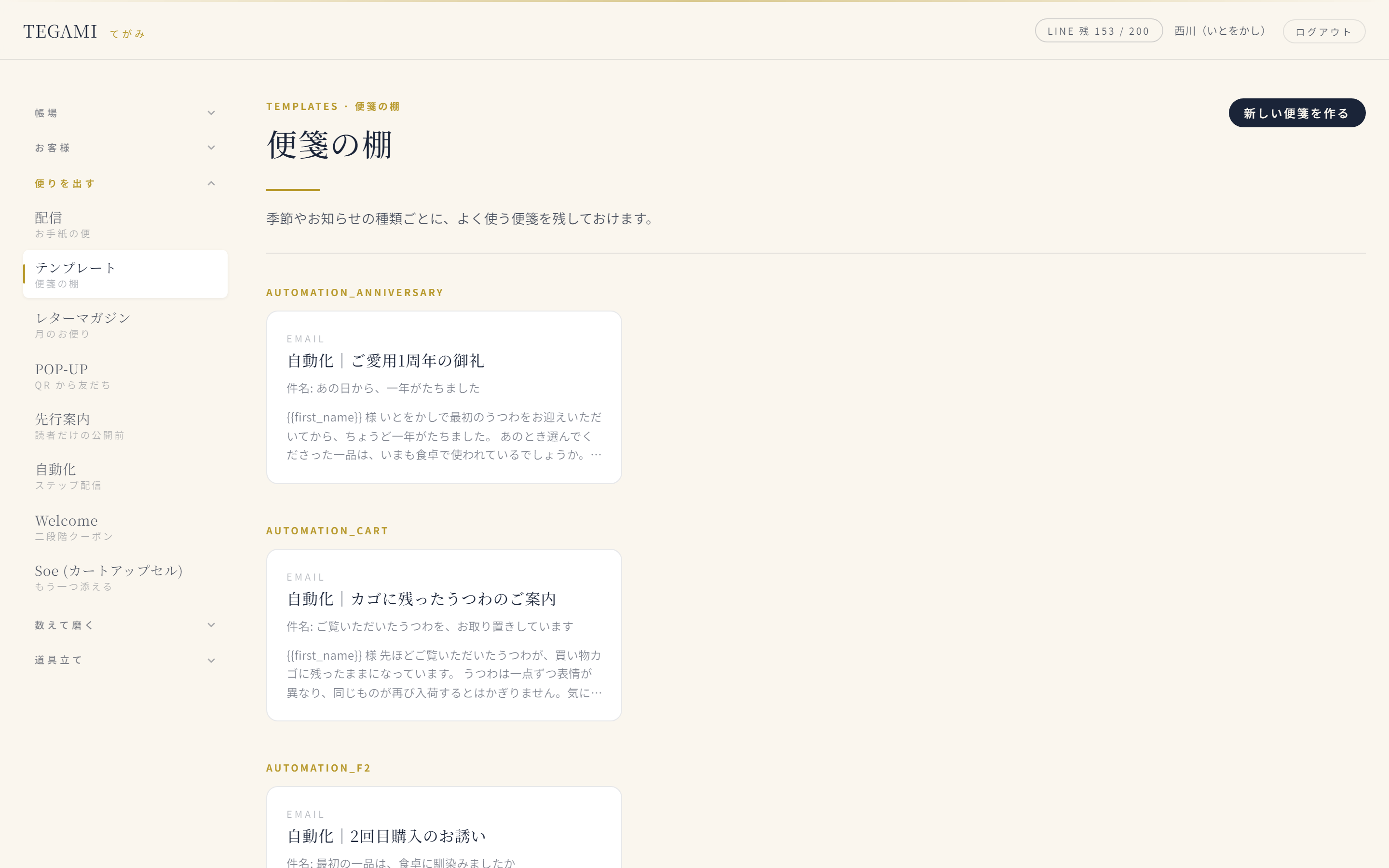
Task: Expand the 道具立て section chevron
Action: [x=211, y=661]
